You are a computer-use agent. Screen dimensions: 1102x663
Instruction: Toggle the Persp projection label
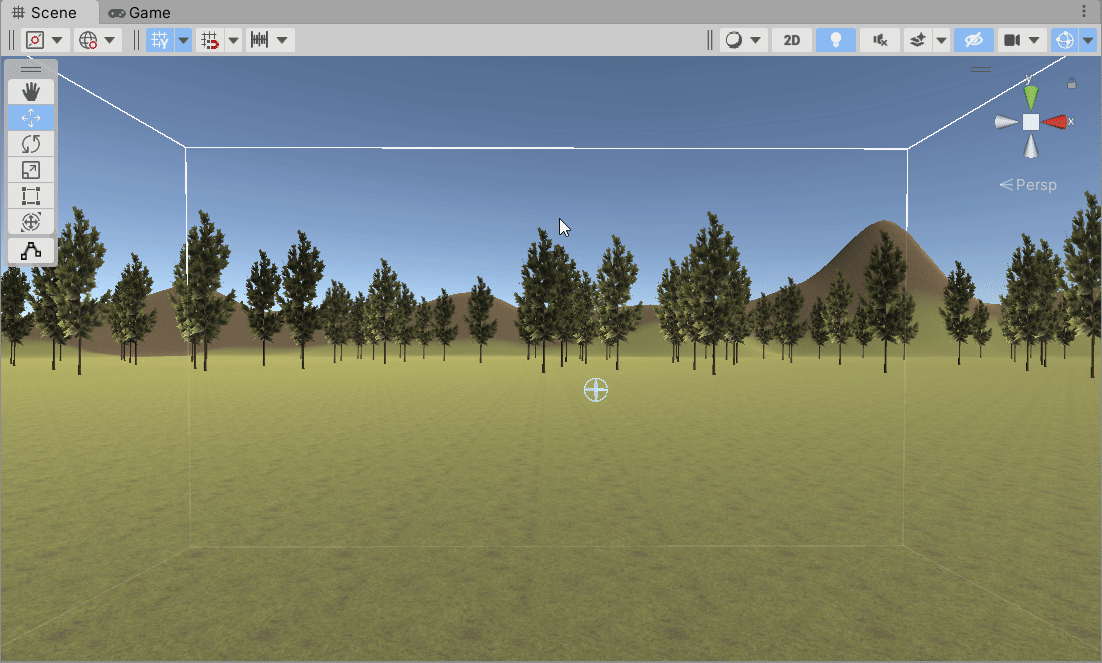coord(1028,185)
